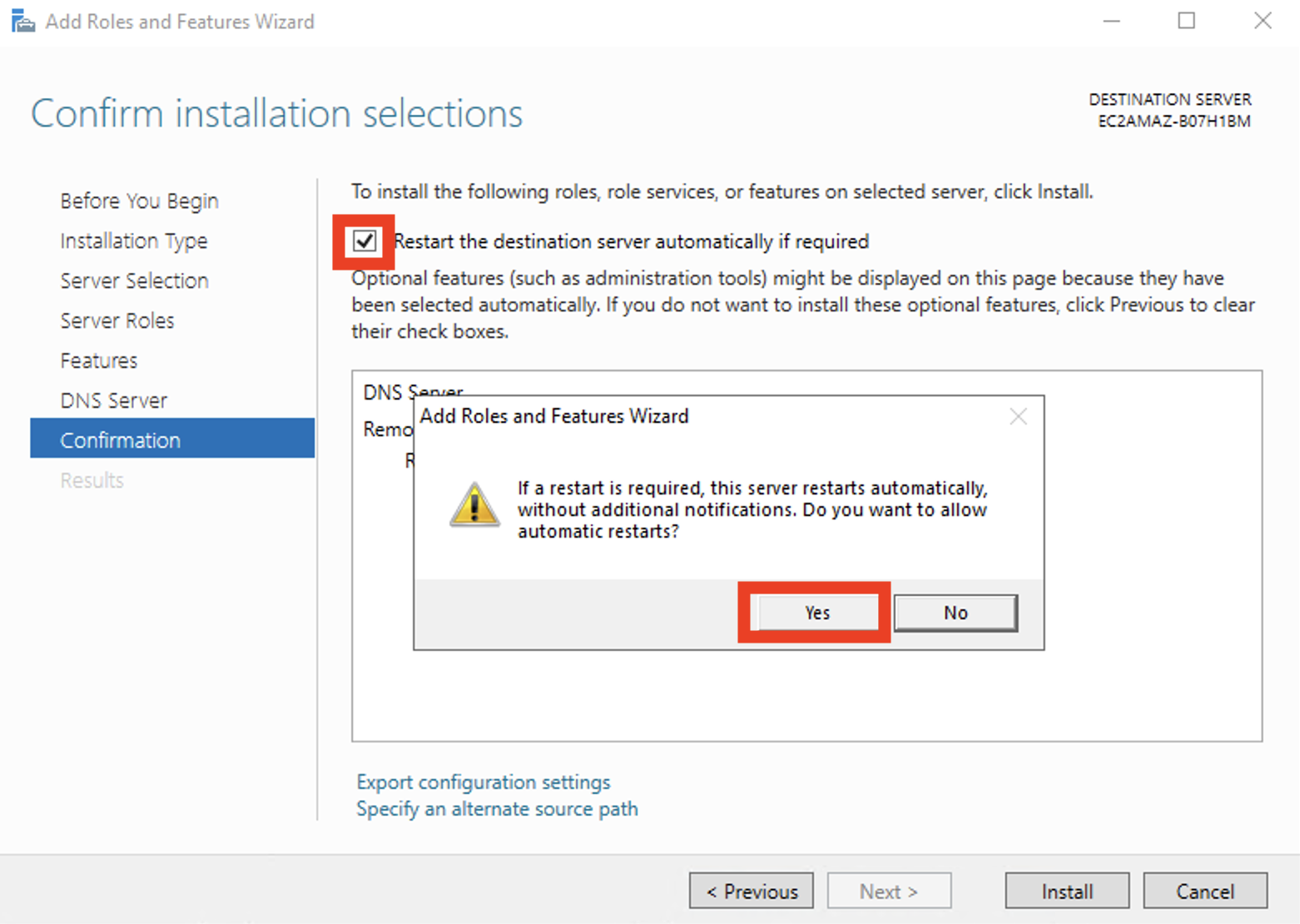This screenshot has width=1300, height=924.
Task: Open the Server Roles step
Action: coord(117,320)
